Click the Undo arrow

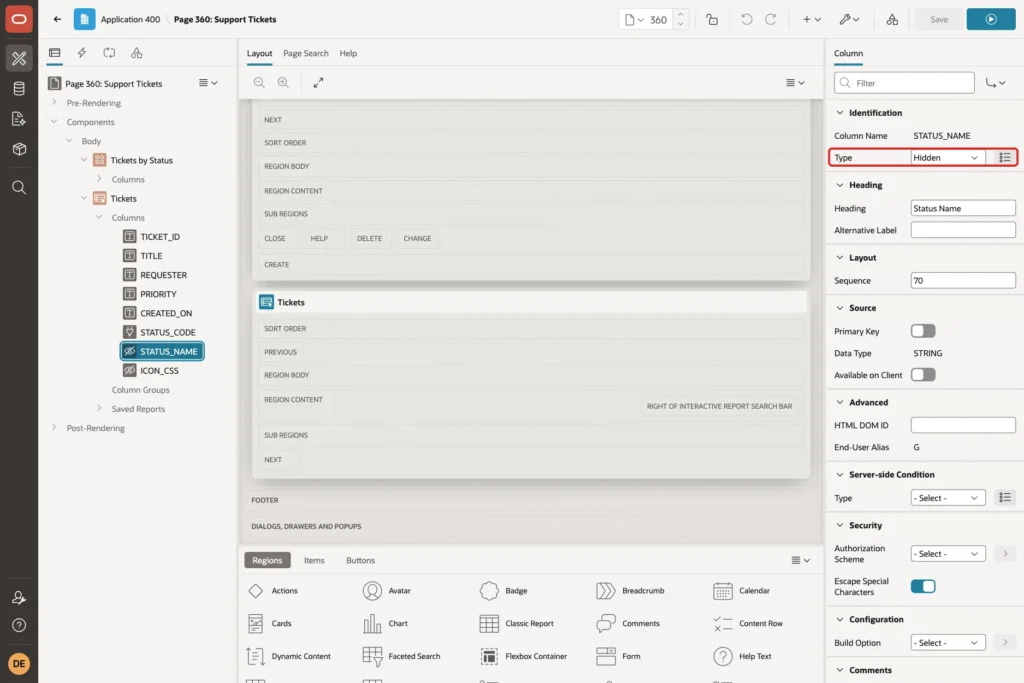tap(746, 20)
